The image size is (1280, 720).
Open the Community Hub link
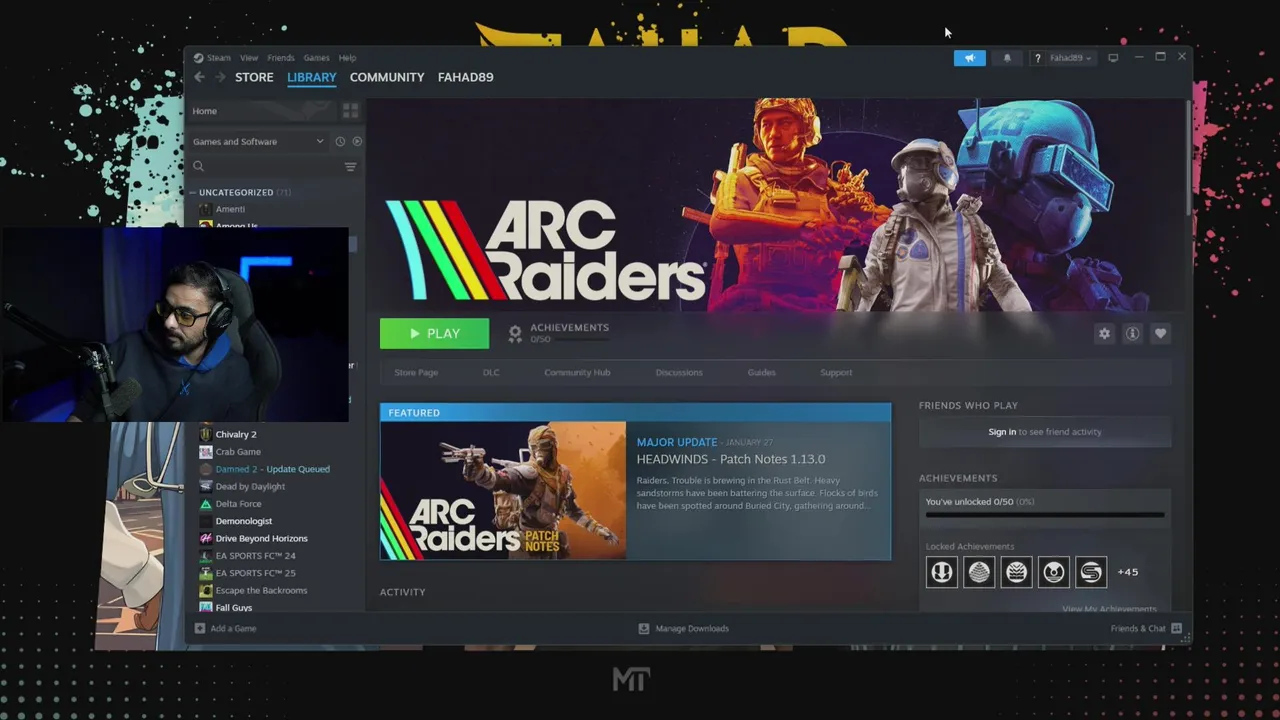[577, 372]
